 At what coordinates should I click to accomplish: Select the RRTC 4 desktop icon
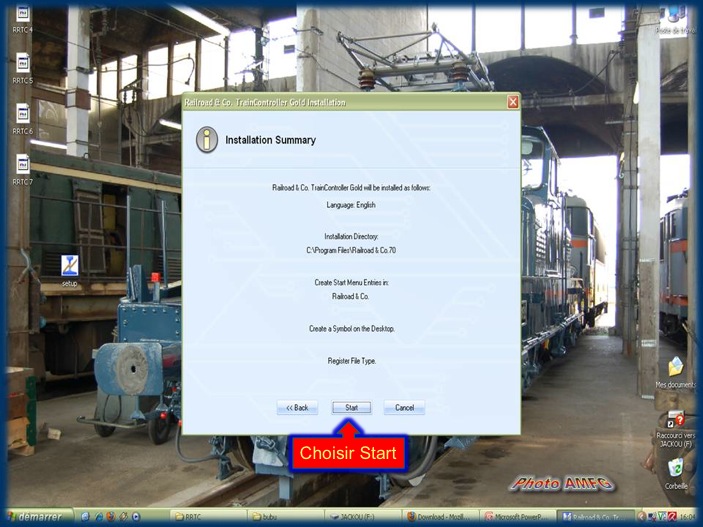pos(22,19)
